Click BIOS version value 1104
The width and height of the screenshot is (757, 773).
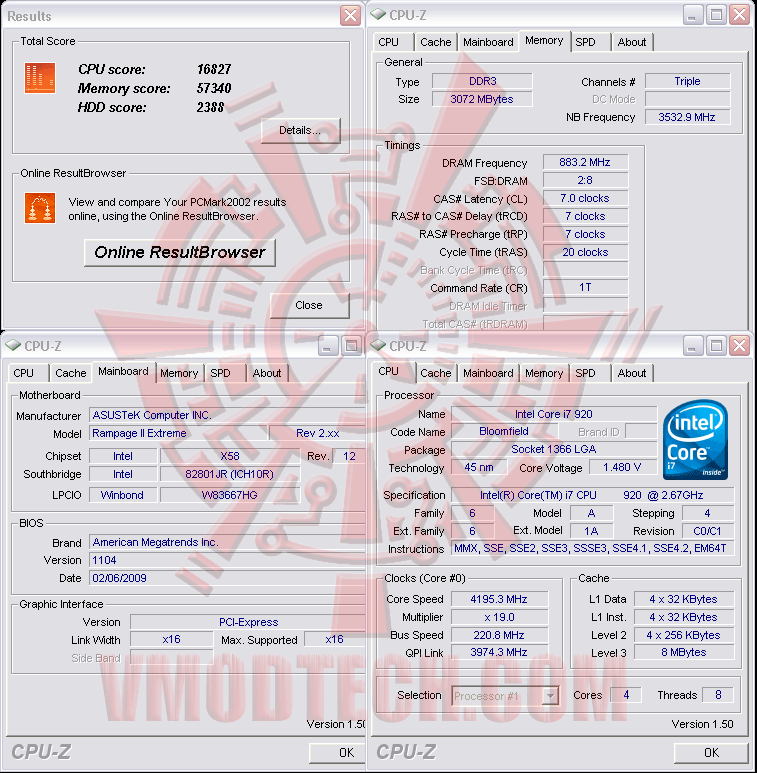click(227, 560)
